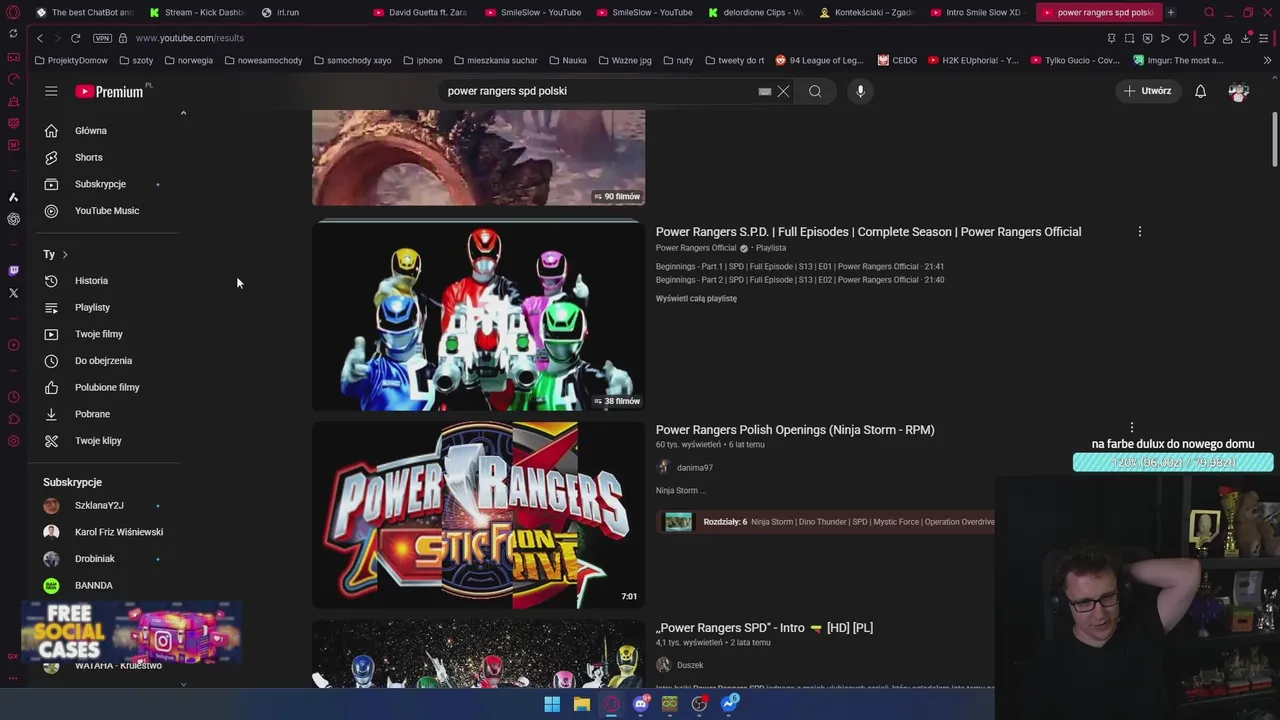Open Beginnings Part 1 episode entry

pyautogui.click(x=800, y=267)
